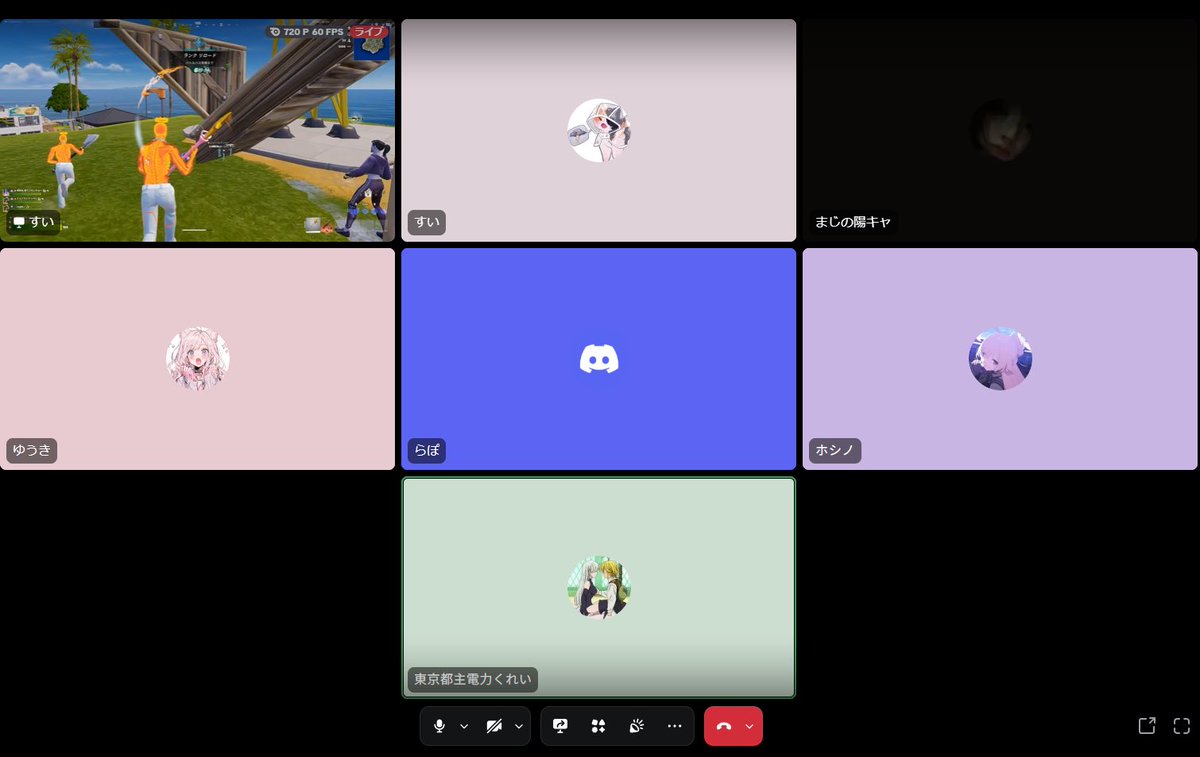Viewport: 1200px width, 757px height.
Task: Click the らぽ name label
Action: pos(427,451)
